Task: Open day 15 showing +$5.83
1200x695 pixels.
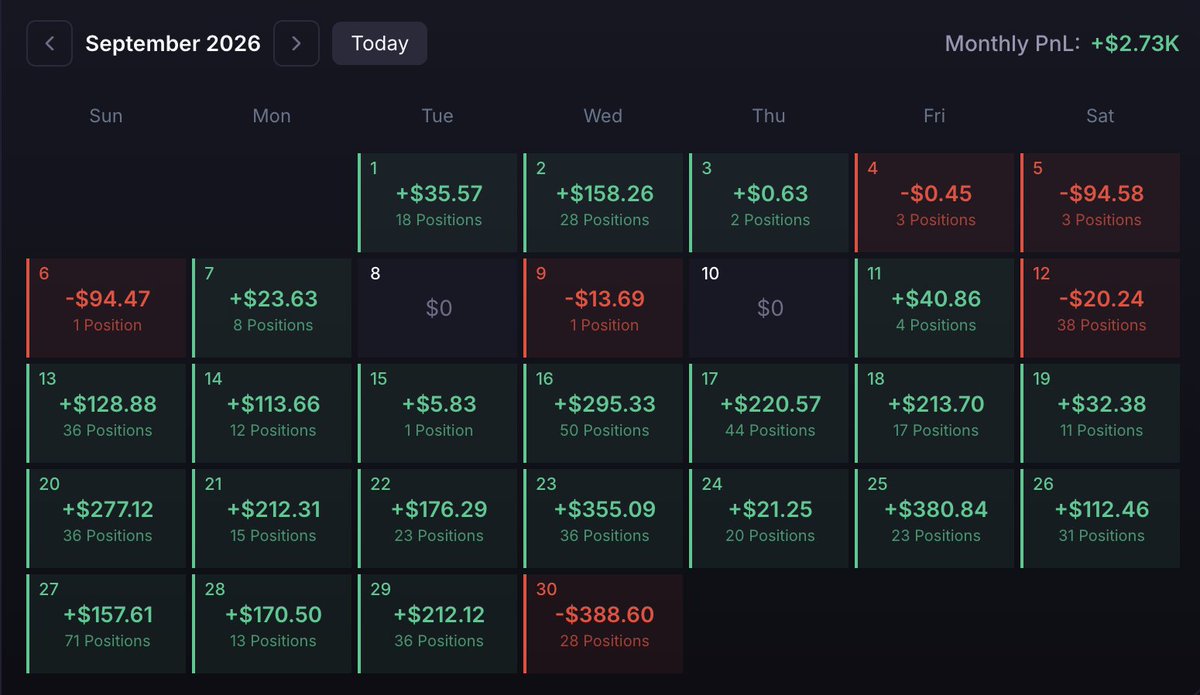Action: point(438,413)
